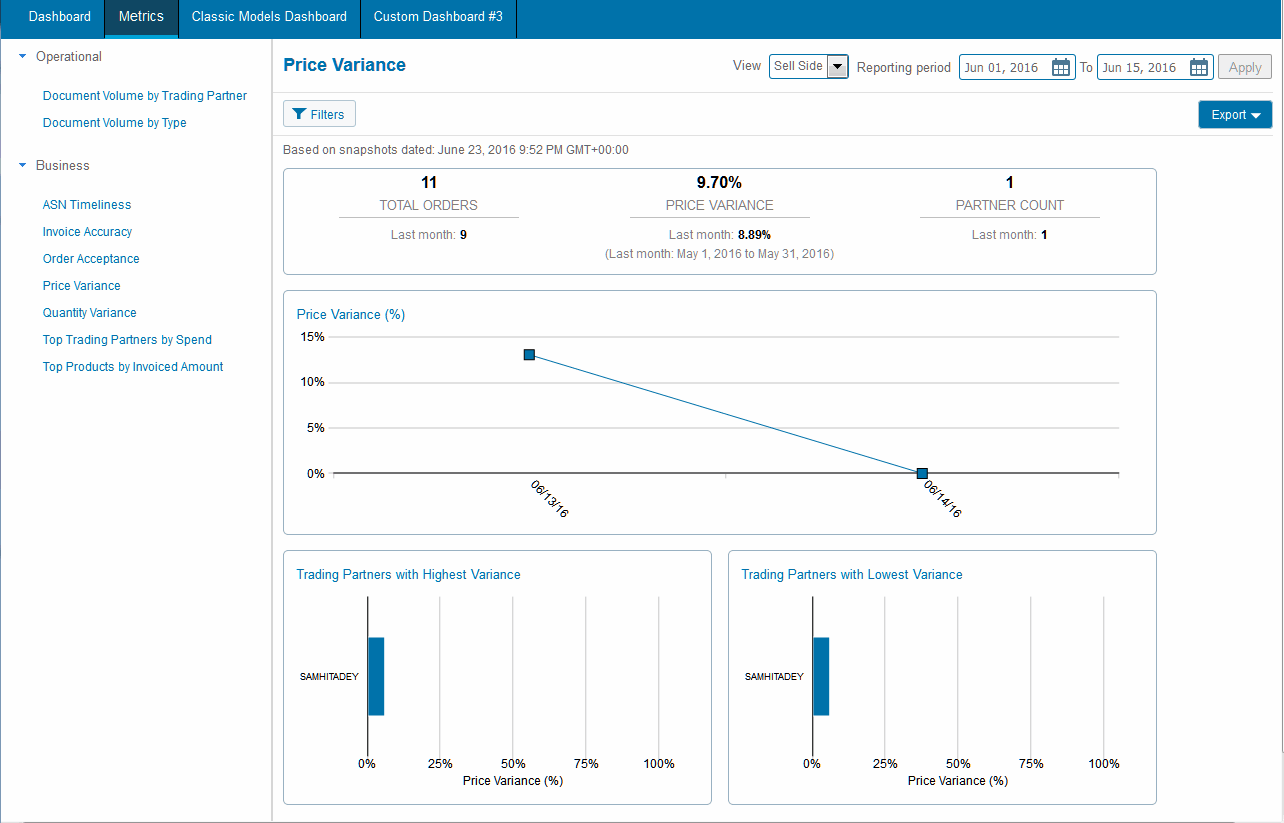Image resolution: width=1284 pixels, height=823 pixels.
Task: Select the Custom Dashboard #3 tab
Action: pos(438,17)
